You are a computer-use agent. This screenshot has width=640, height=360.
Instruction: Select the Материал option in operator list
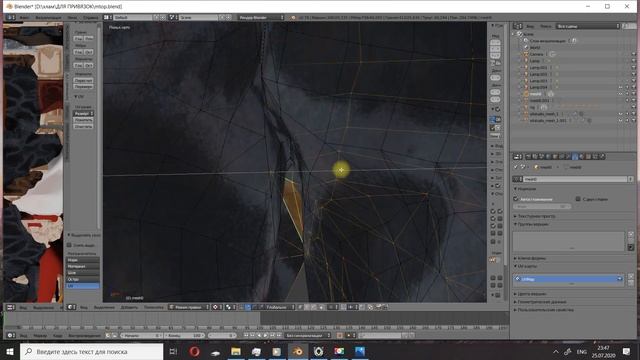tap(83, 266)
